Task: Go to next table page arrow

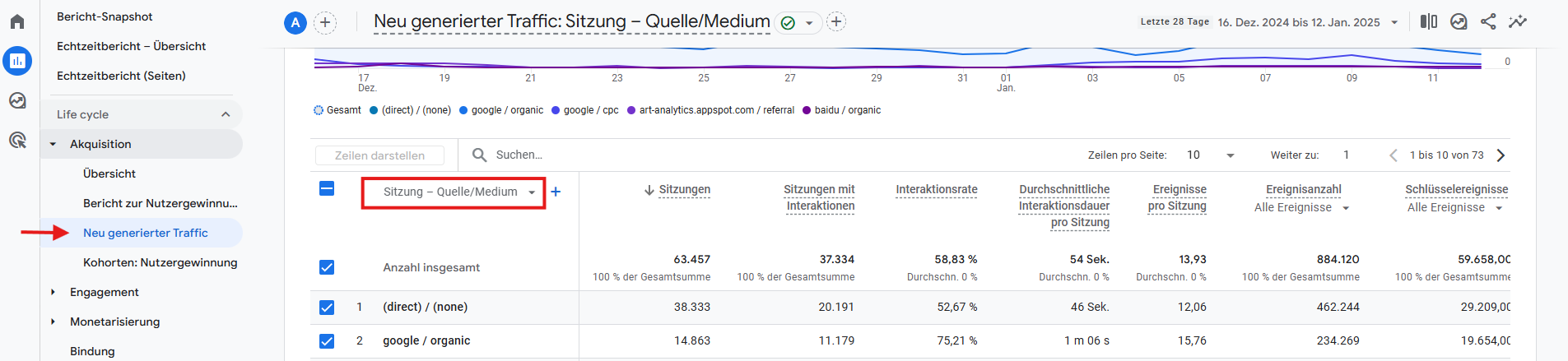Action: click(1501, 155)
